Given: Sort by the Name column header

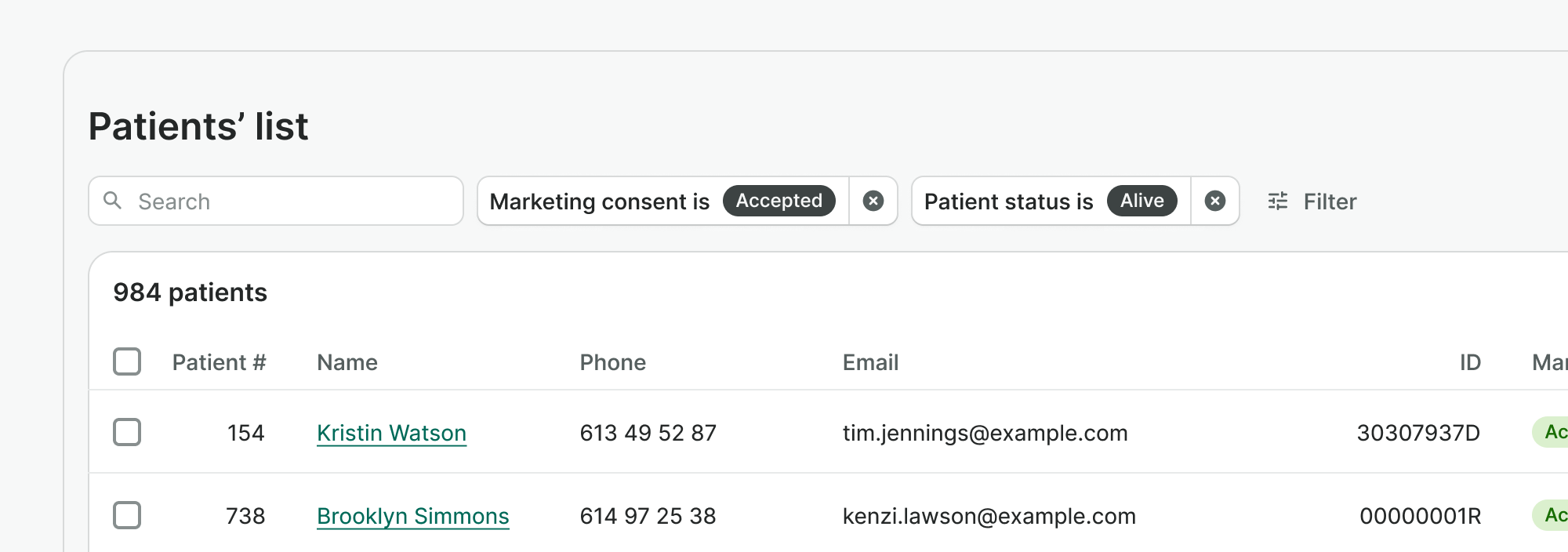Looking at the screenshot, I should click(x=347, y=362).
